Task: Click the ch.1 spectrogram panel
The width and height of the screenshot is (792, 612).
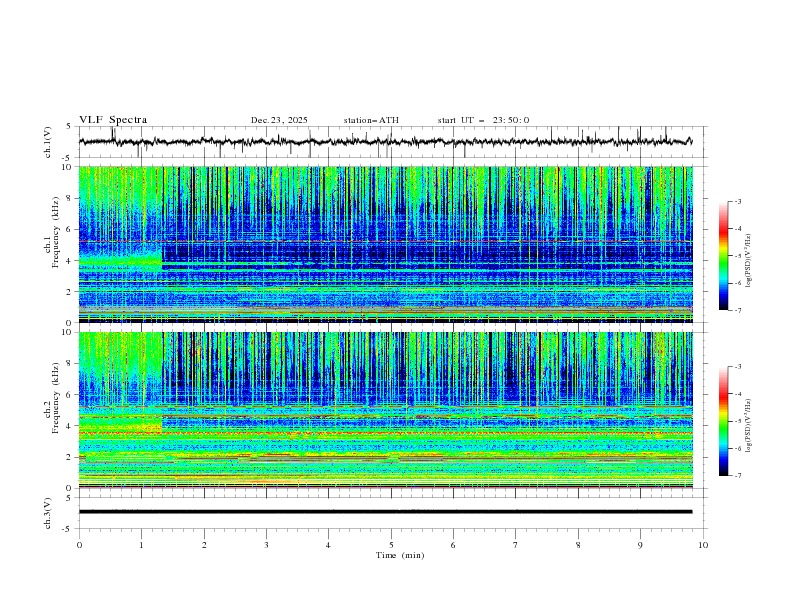Action: [x=386, y=244]
